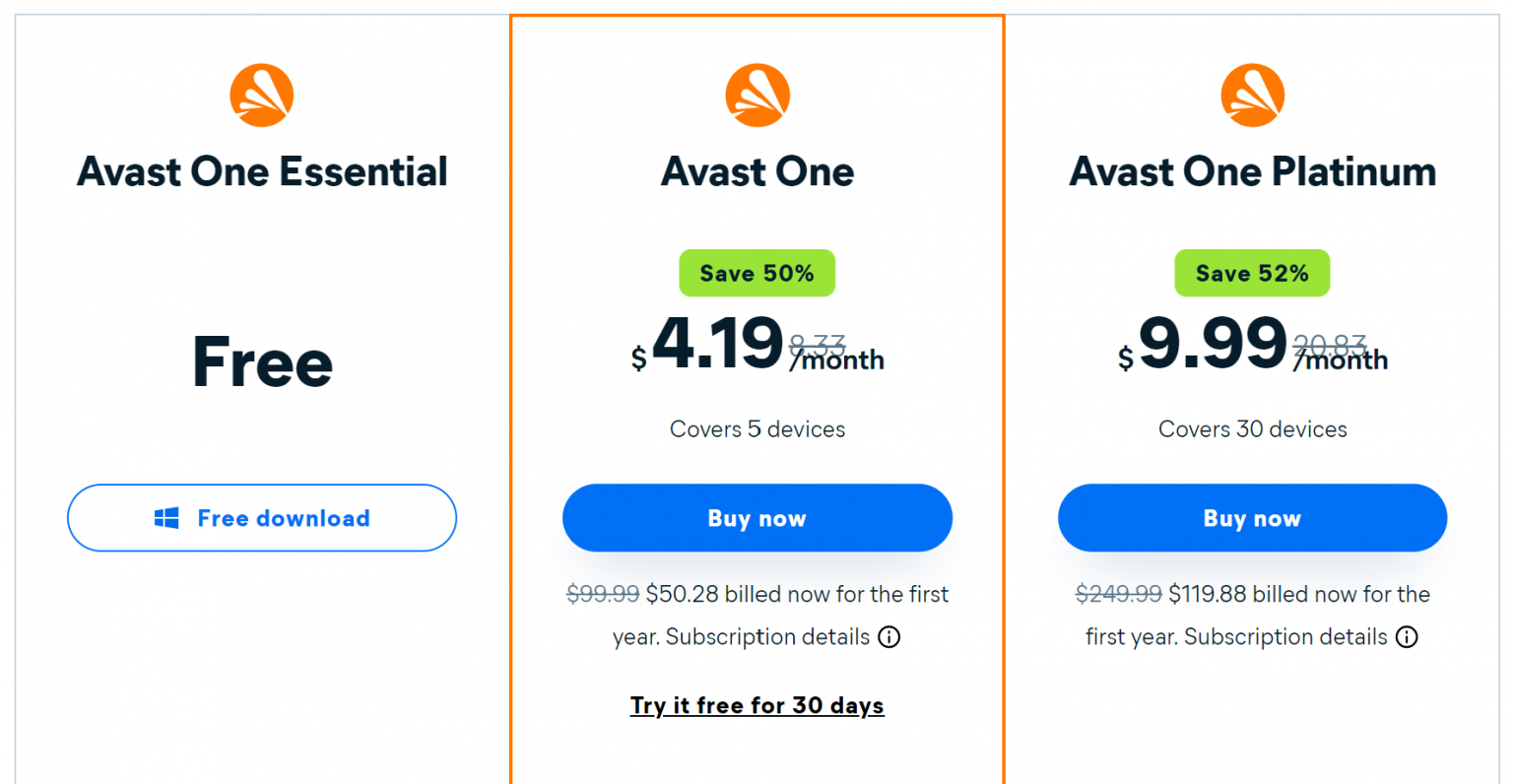
Task: Click the Windows icon inside Free download button
Action: 167,517
